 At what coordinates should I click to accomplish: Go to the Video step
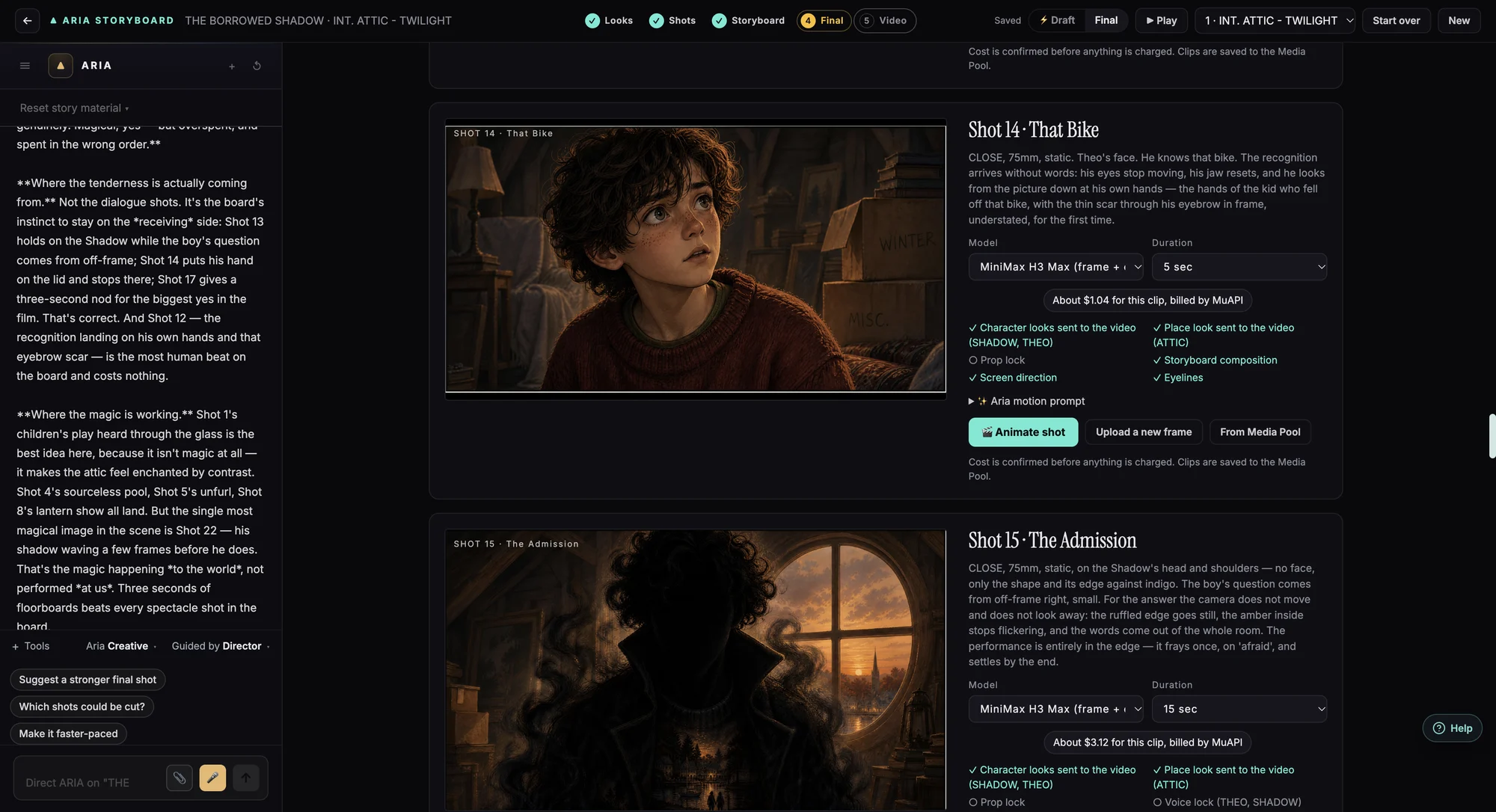pos(885,20)
